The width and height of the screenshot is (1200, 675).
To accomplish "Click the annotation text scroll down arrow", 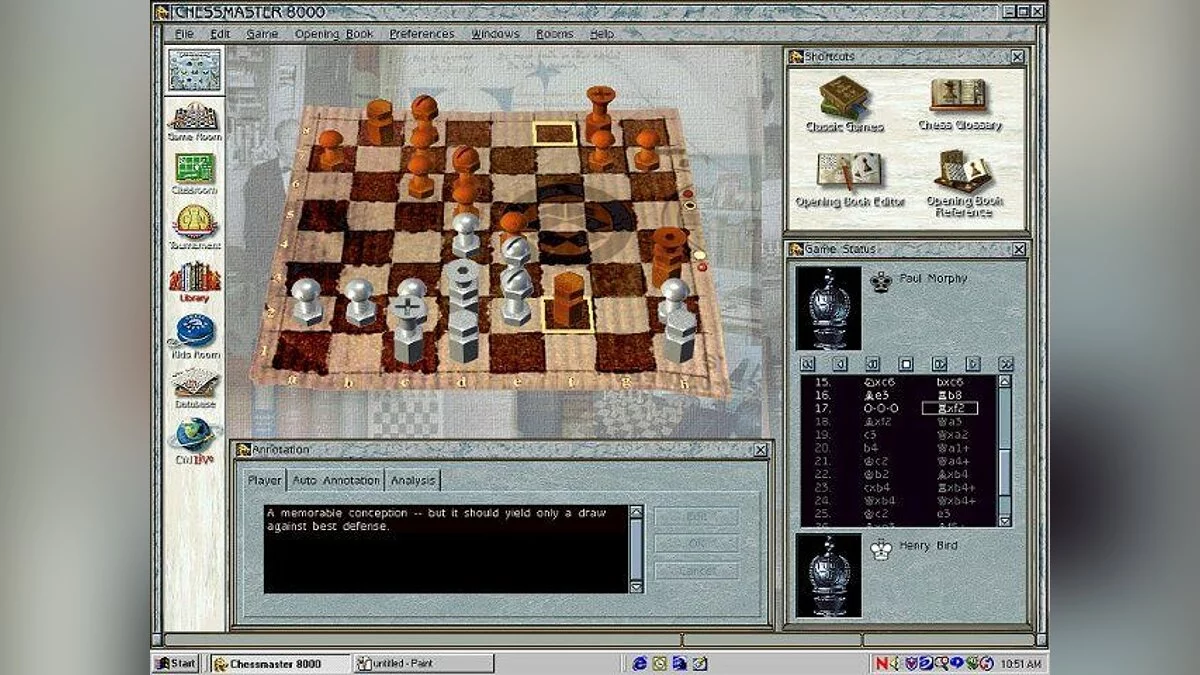I will pos(636,587).
